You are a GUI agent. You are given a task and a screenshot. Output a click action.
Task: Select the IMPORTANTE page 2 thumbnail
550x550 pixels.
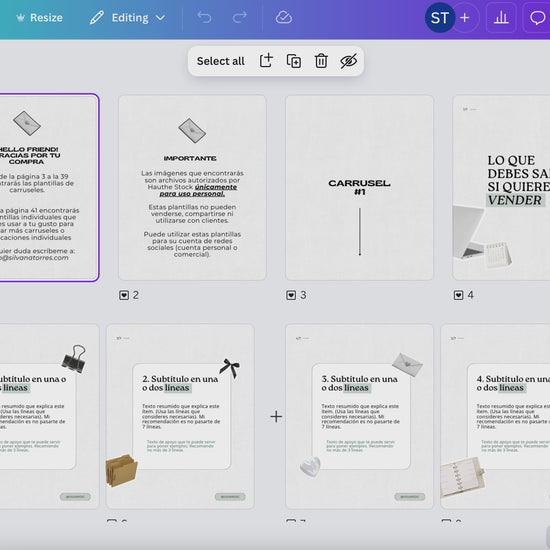pyautogui.click(x=192, y=188)
